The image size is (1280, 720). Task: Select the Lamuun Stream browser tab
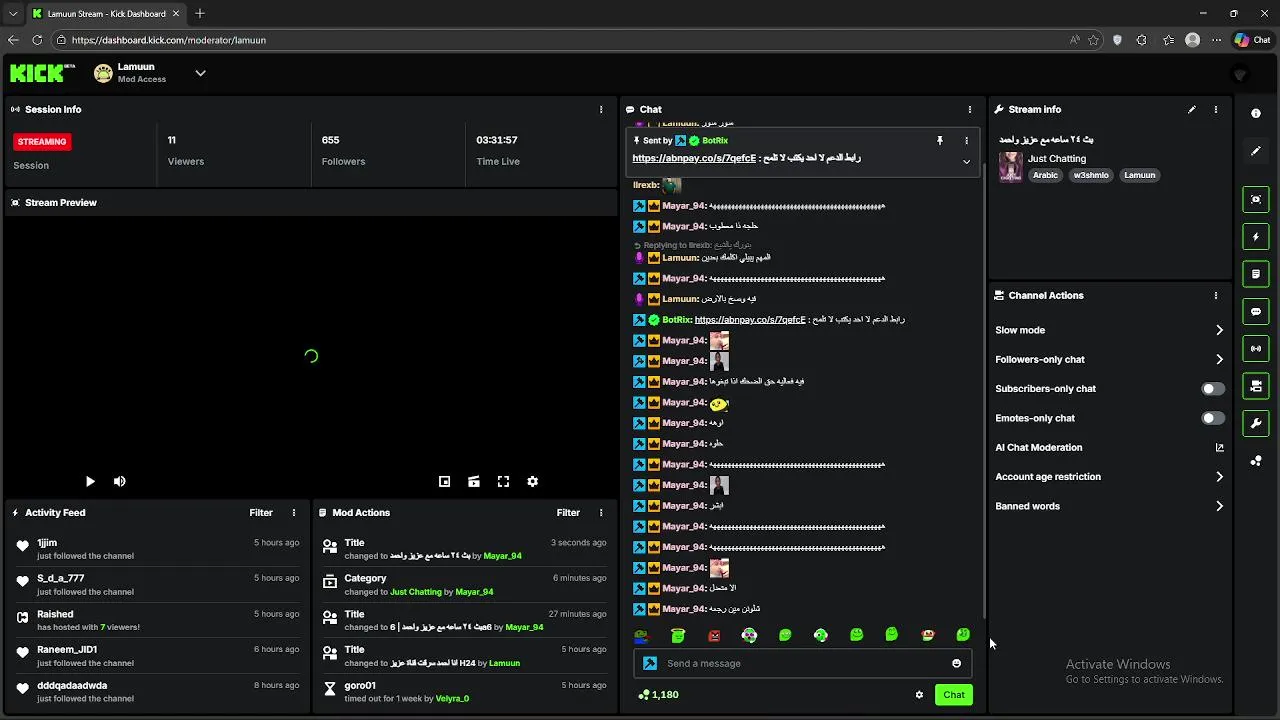tap(105, 13)
